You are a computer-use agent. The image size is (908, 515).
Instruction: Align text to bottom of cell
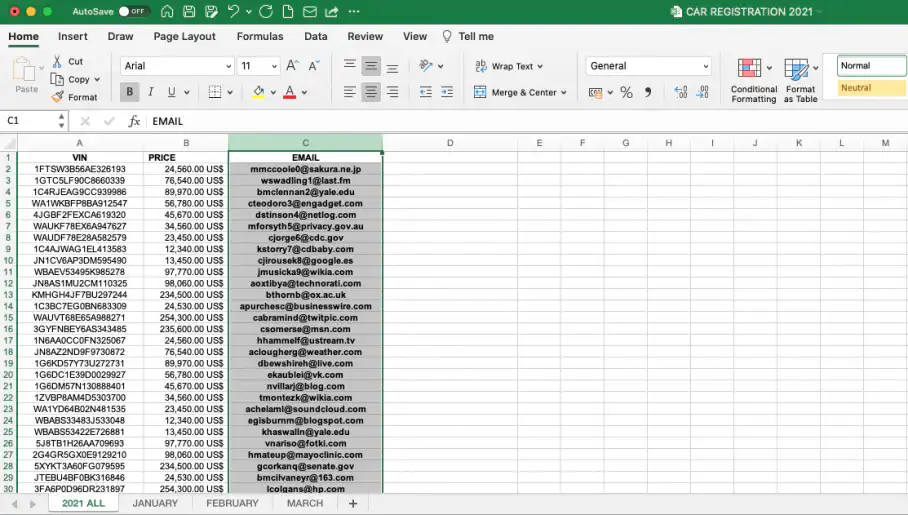[392, 65]
